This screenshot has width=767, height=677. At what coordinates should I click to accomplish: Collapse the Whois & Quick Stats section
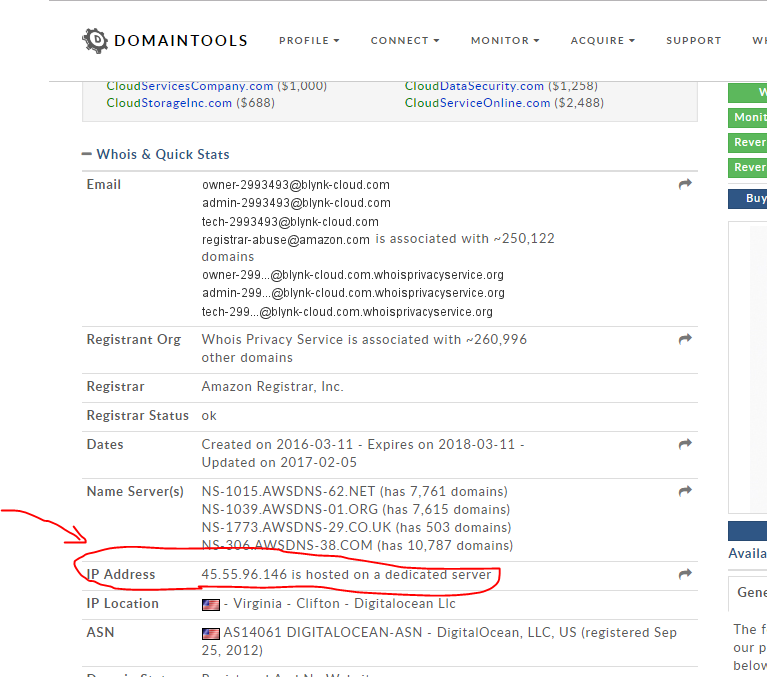click(x=156, y=155)
